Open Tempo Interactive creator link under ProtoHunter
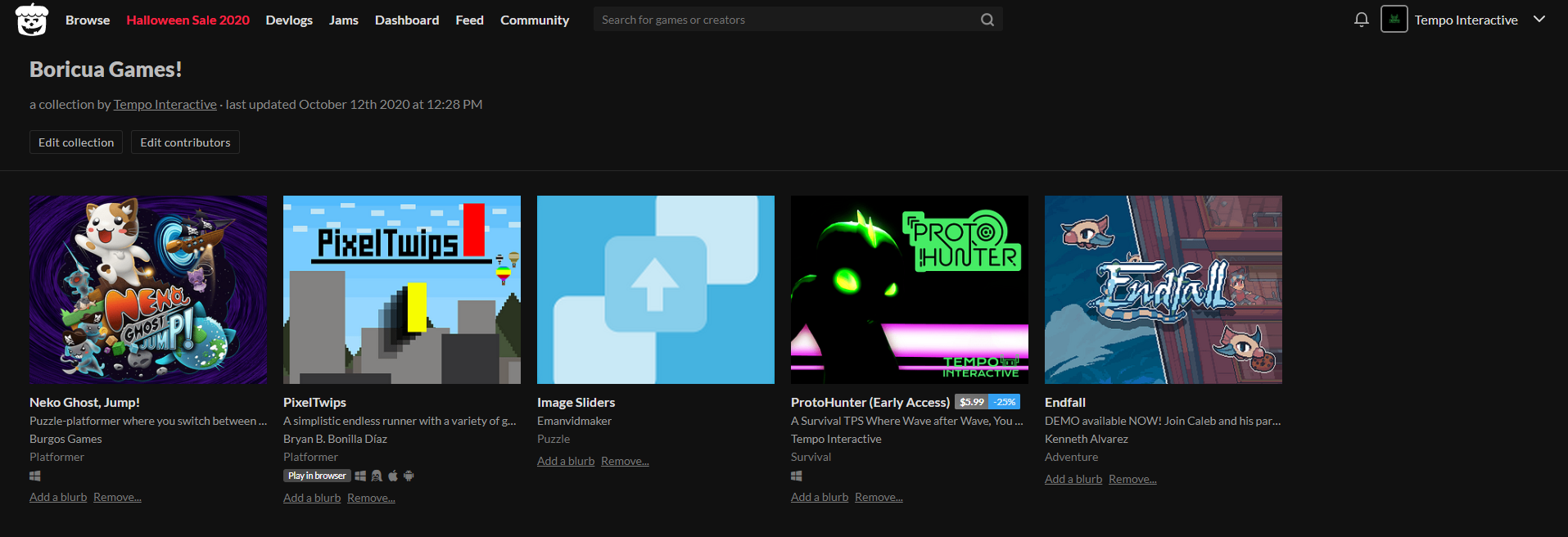This screenshot has width=1568, height=537. click(x=836, y=439)
